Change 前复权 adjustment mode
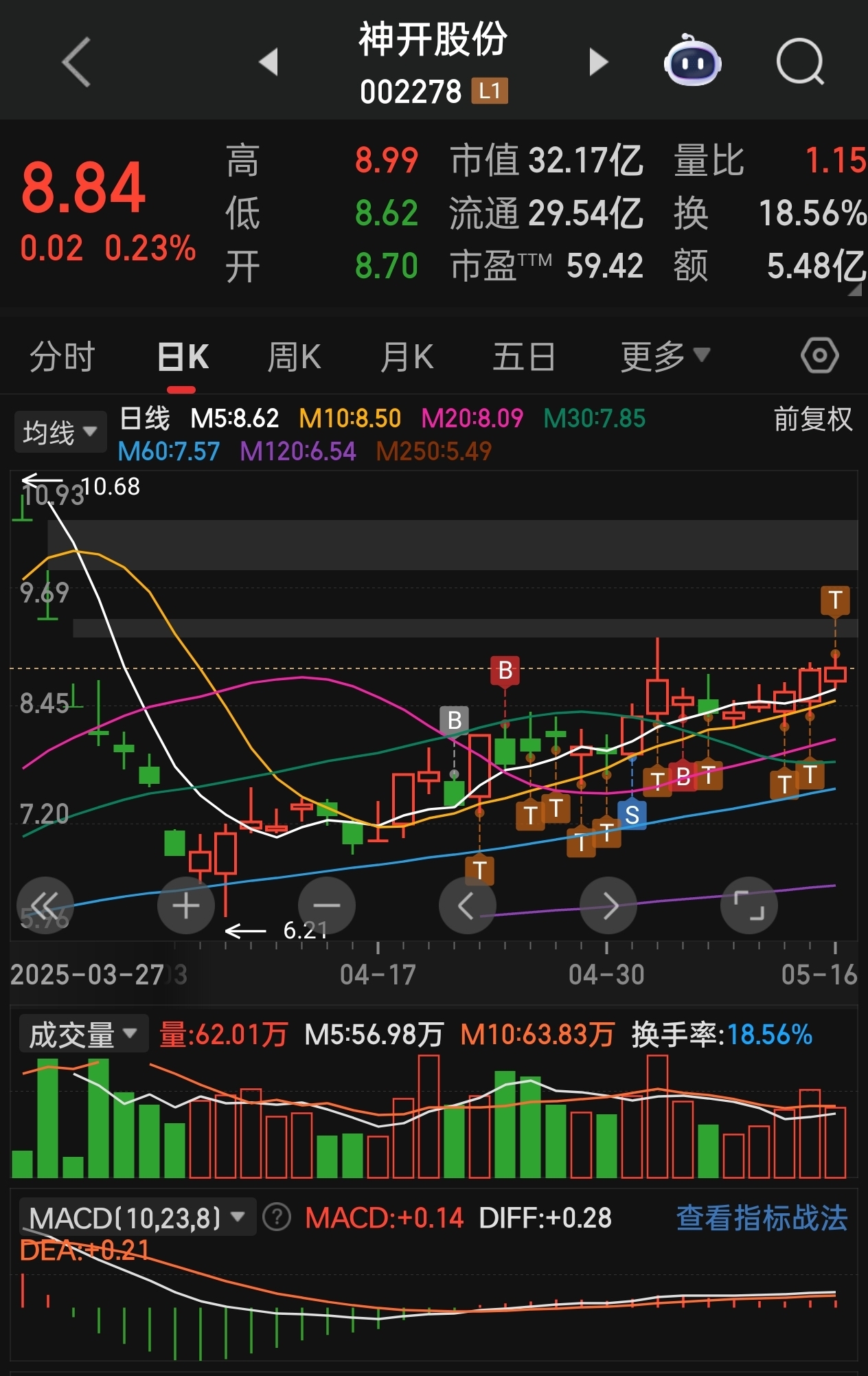 [x=813, y=419]
